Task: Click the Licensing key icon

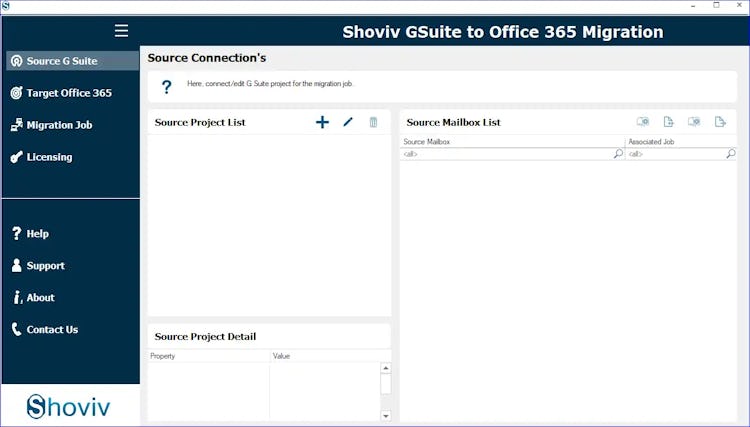Action: 16,157
